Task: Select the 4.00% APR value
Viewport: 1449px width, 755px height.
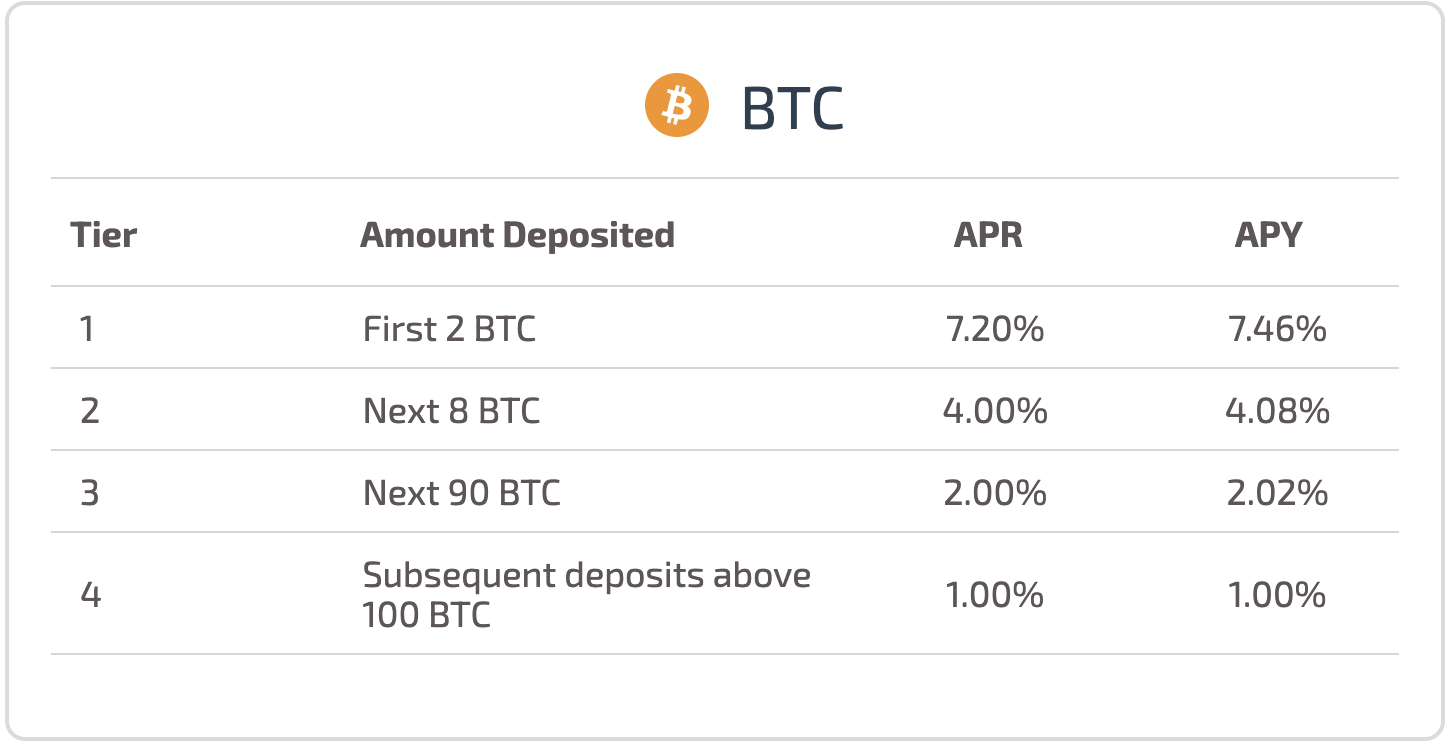Action: click(994, 411)
